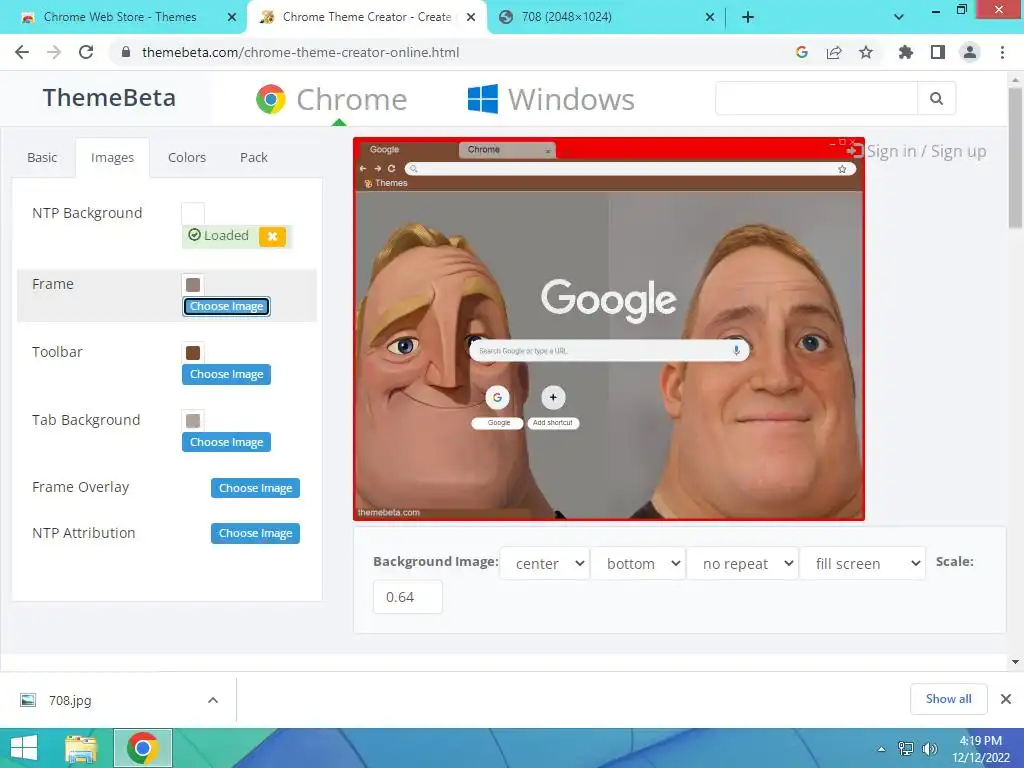The width and height of the screenshot is (1024, 768).
Task: Click the padlock site info icon
Action: [126, 52]
